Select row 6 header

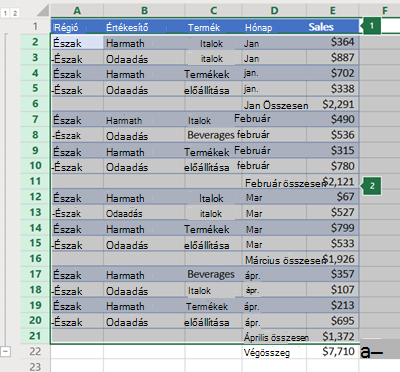[35, 104]
